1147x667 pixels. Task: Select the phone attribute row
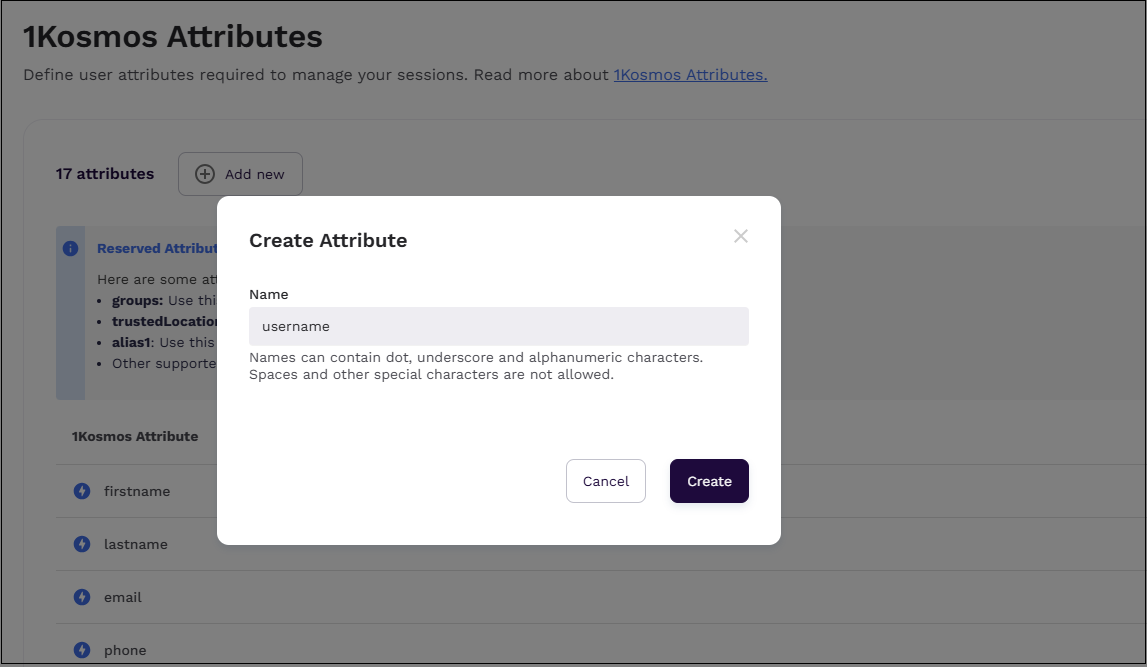125,650
